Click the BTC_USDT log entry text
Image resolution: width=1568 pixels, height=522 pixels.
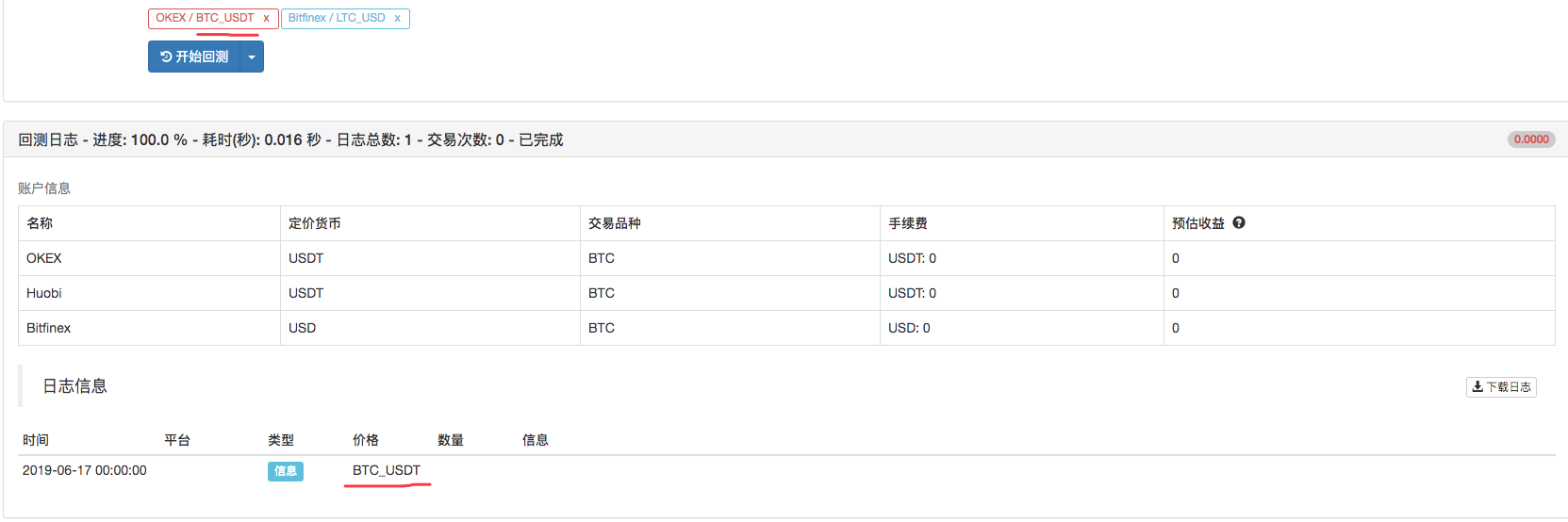point(387,470)
